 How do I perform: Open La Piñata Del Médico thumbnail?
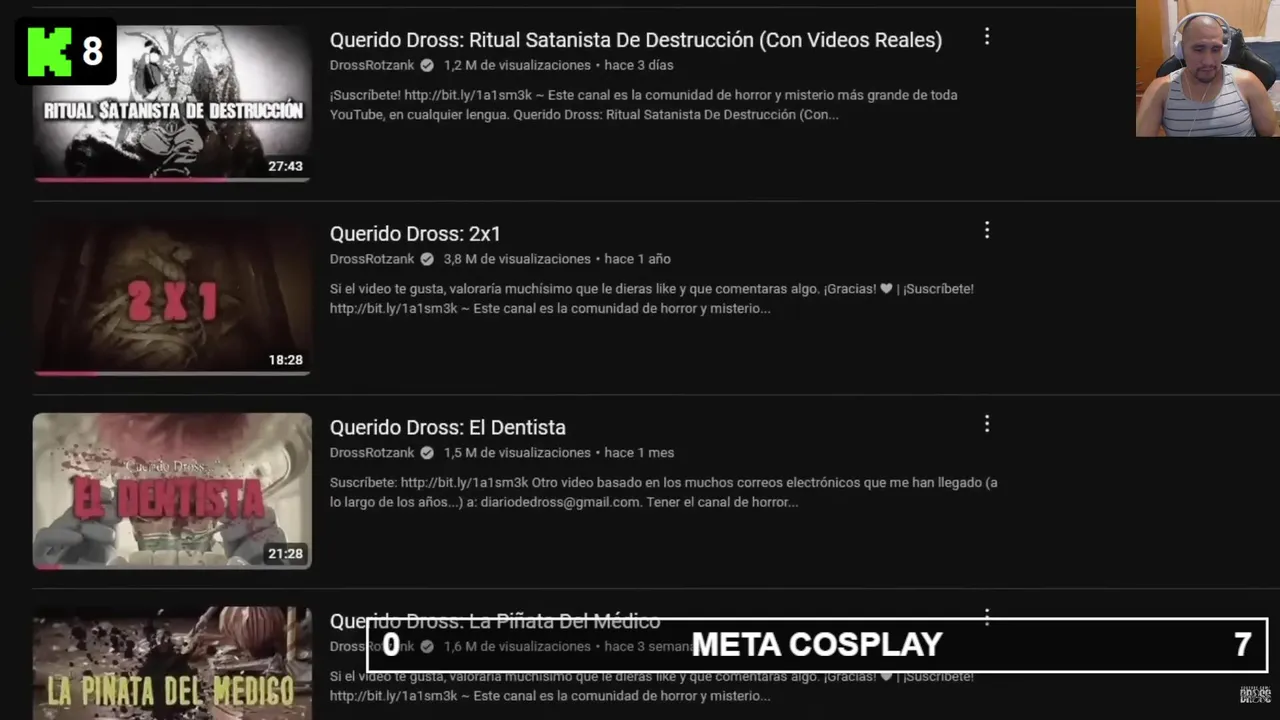[172, 663]
